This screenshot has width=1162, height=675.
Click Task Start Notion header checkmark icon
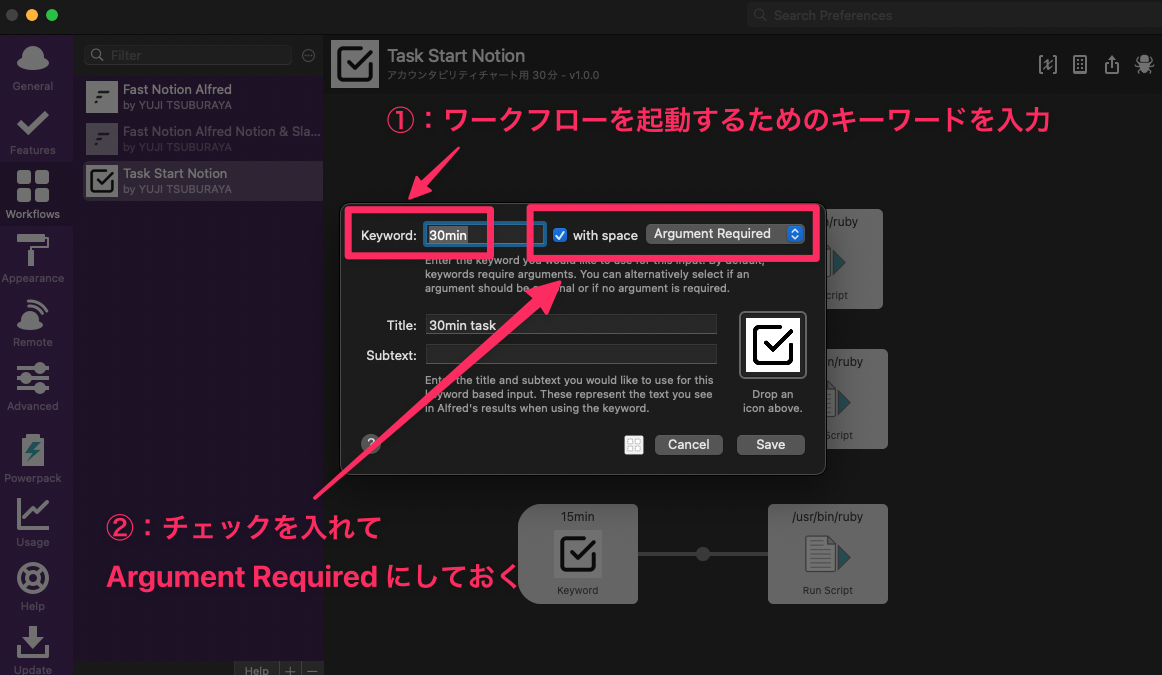(355, 64)
